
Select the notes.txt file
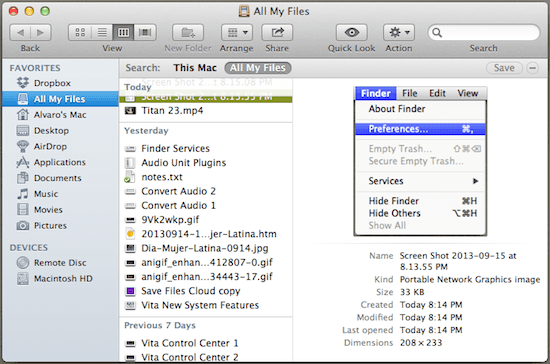click(x=162, y=177)
